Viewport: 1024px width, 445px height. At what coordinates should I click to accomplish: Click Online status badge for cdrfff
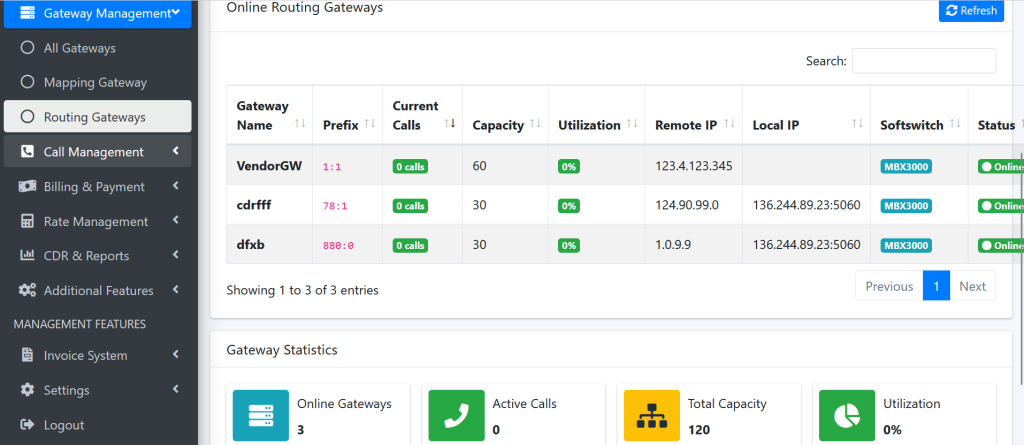(1000, 206)
